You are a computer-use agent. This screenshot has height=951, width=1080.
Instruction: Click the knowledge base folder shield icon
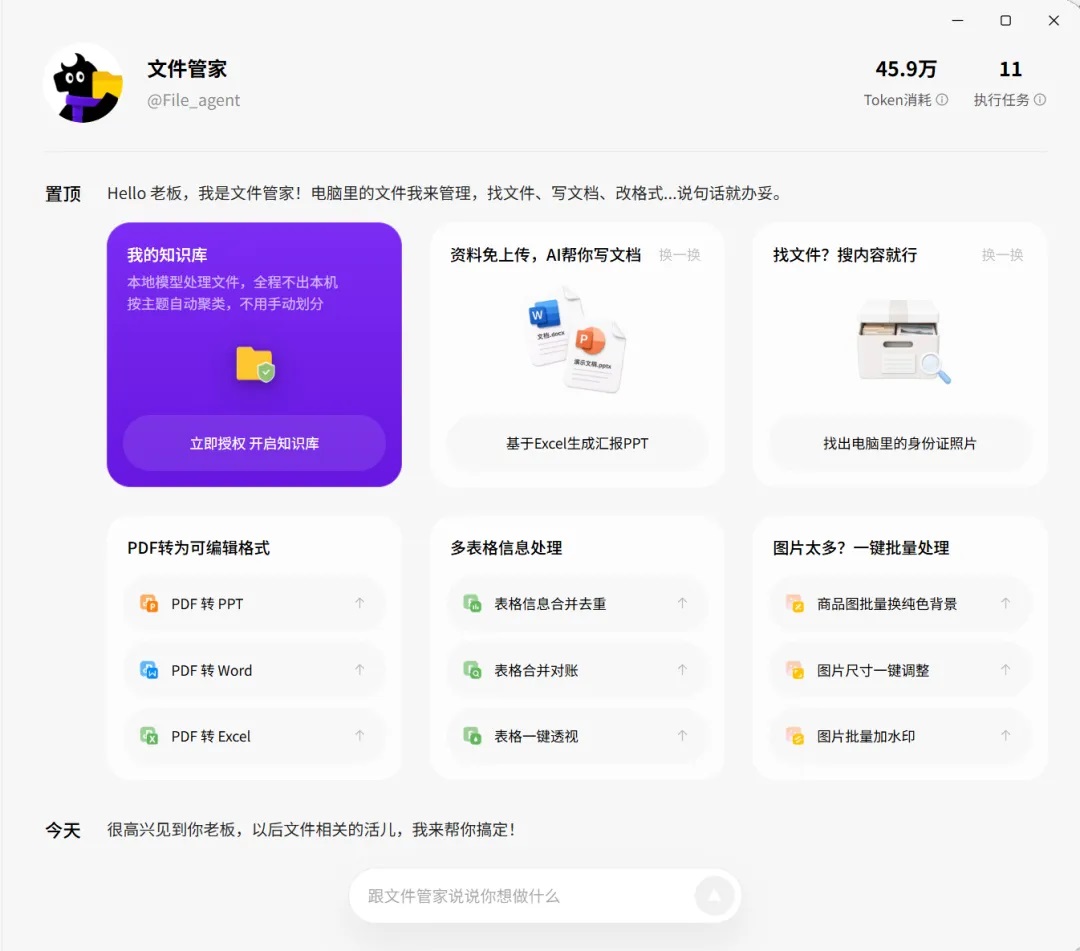coord(255,364)
